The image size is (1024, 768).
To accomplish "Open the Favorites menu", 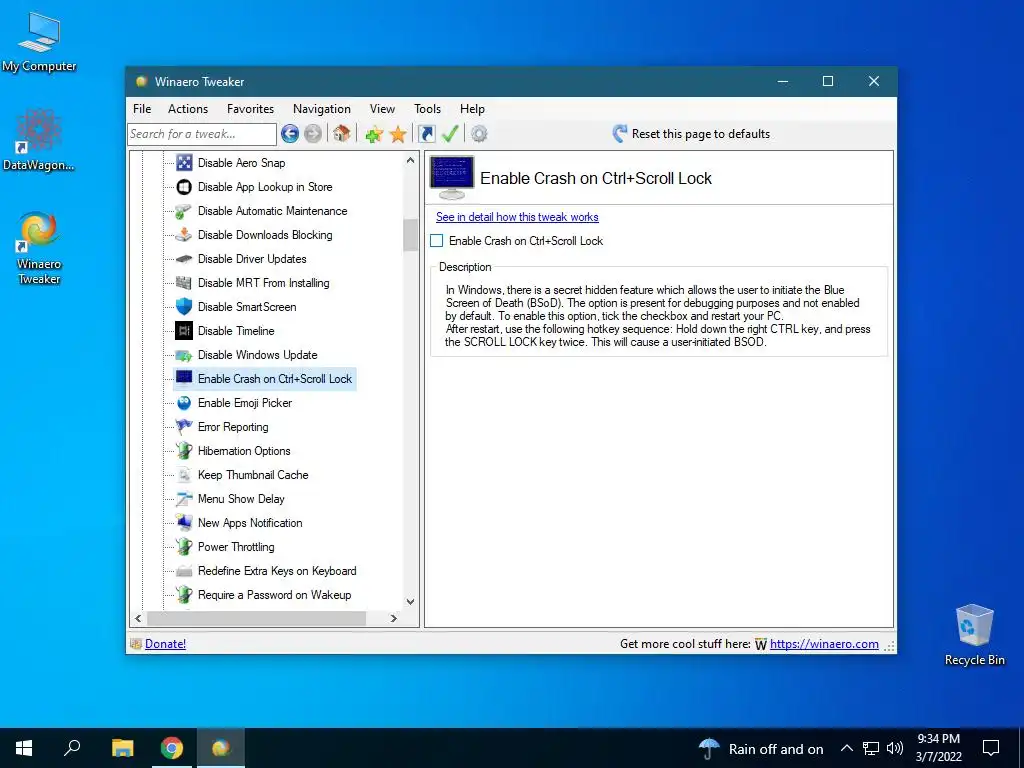I will tap(250, 109).
